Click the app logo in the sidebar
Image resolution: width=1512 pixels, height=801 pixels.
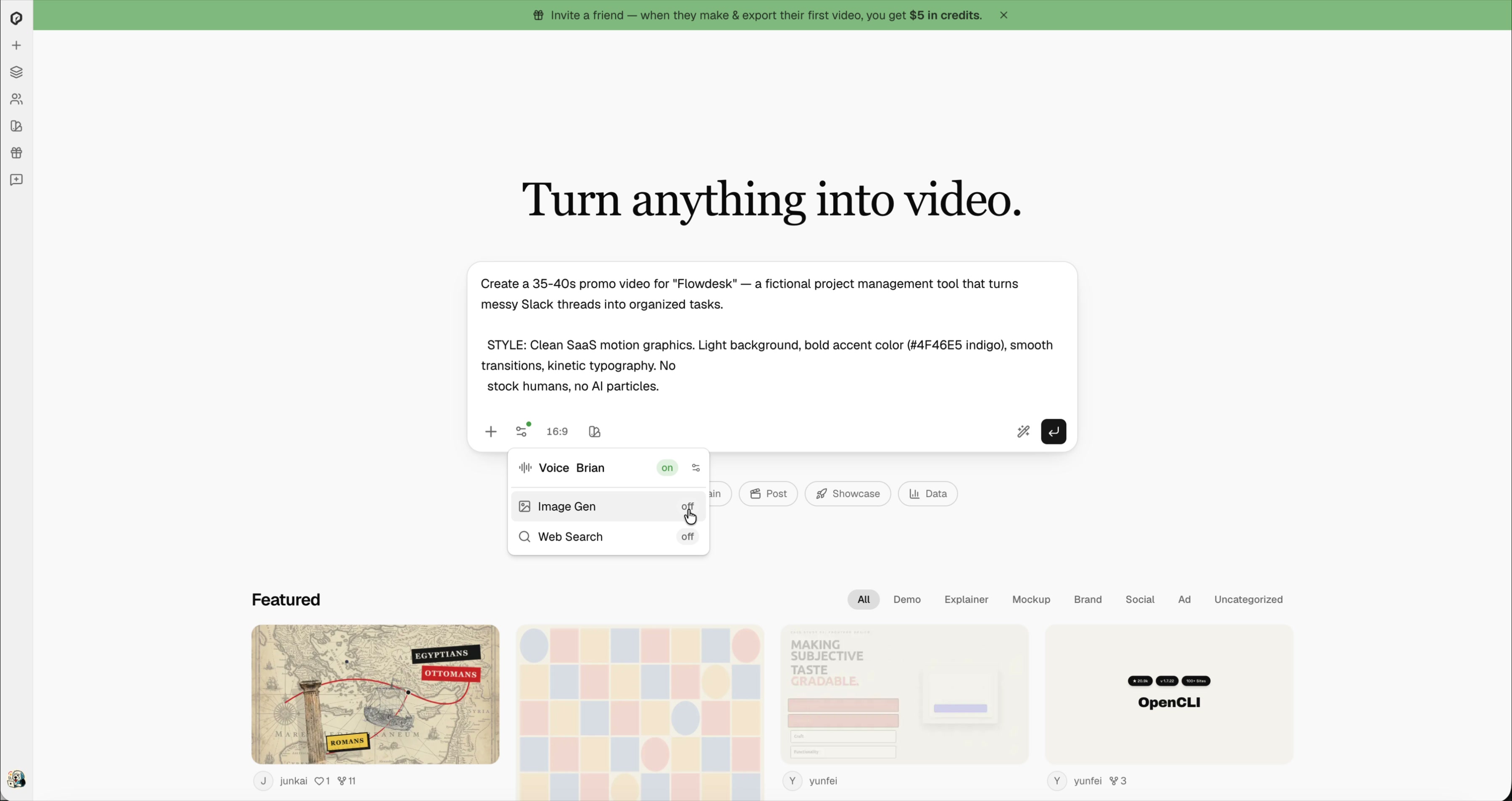click(16, 18)
